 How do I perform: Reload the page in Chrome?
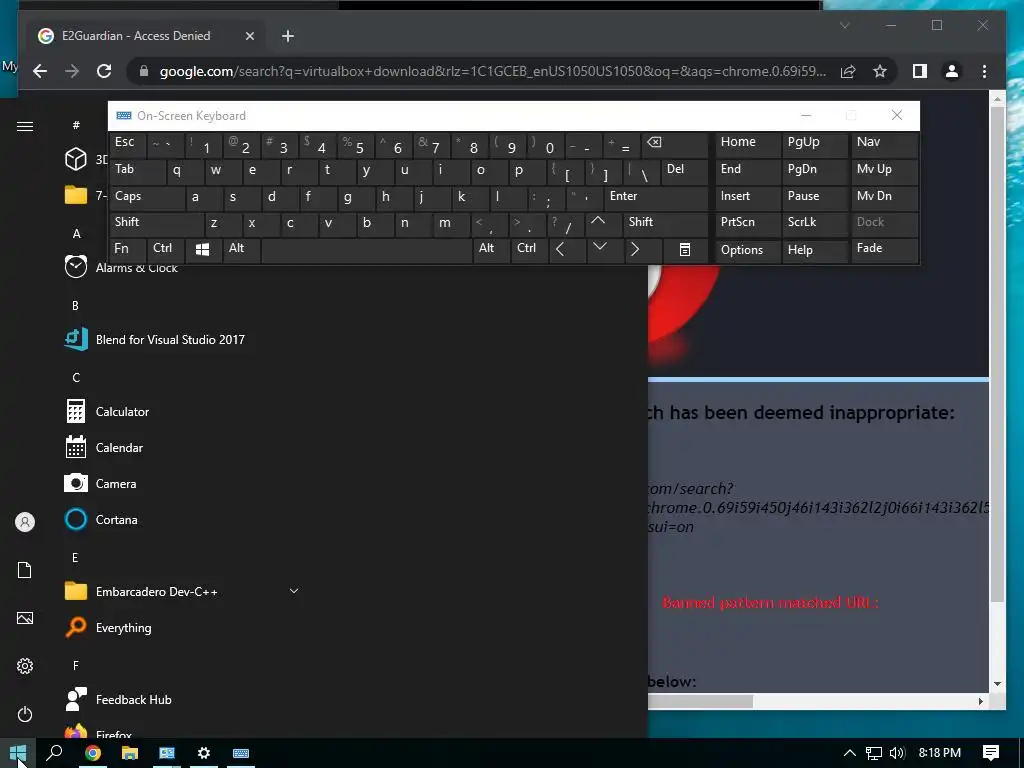(104, 71)
